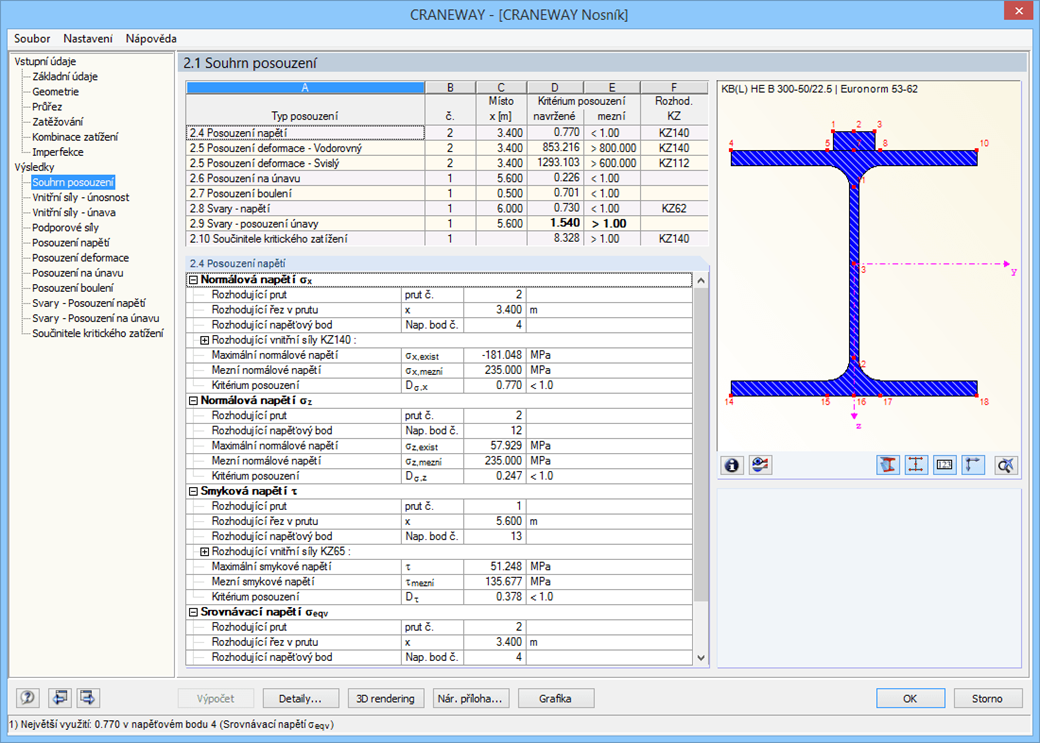Open cross-section info button below the section drawing
The height and width of the screenshot is (743, 1040).
(x=732, y=465)
